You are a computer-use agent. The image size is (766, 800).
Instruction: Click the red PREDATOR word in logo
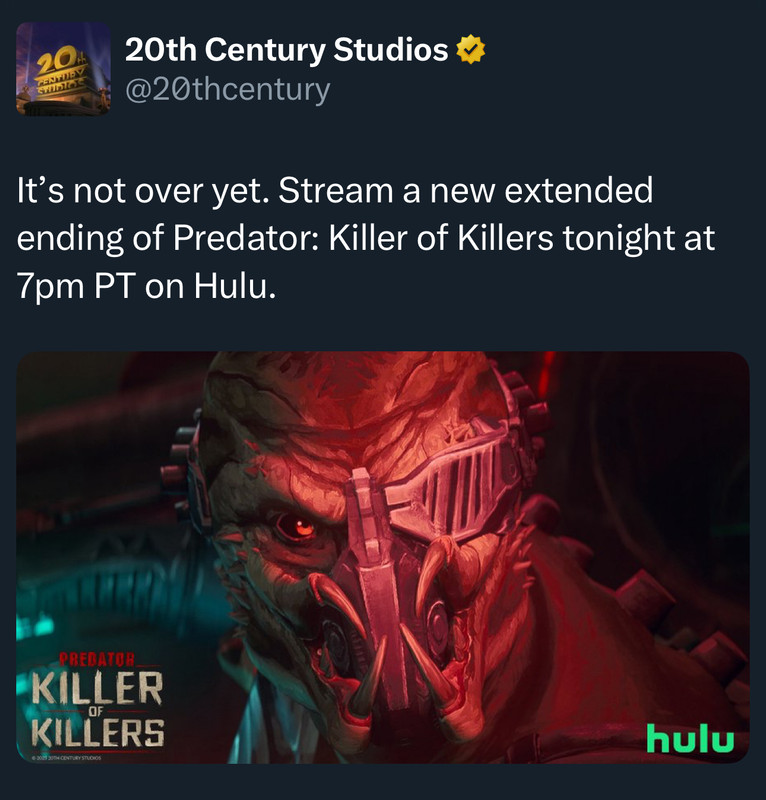pos(97,659)
